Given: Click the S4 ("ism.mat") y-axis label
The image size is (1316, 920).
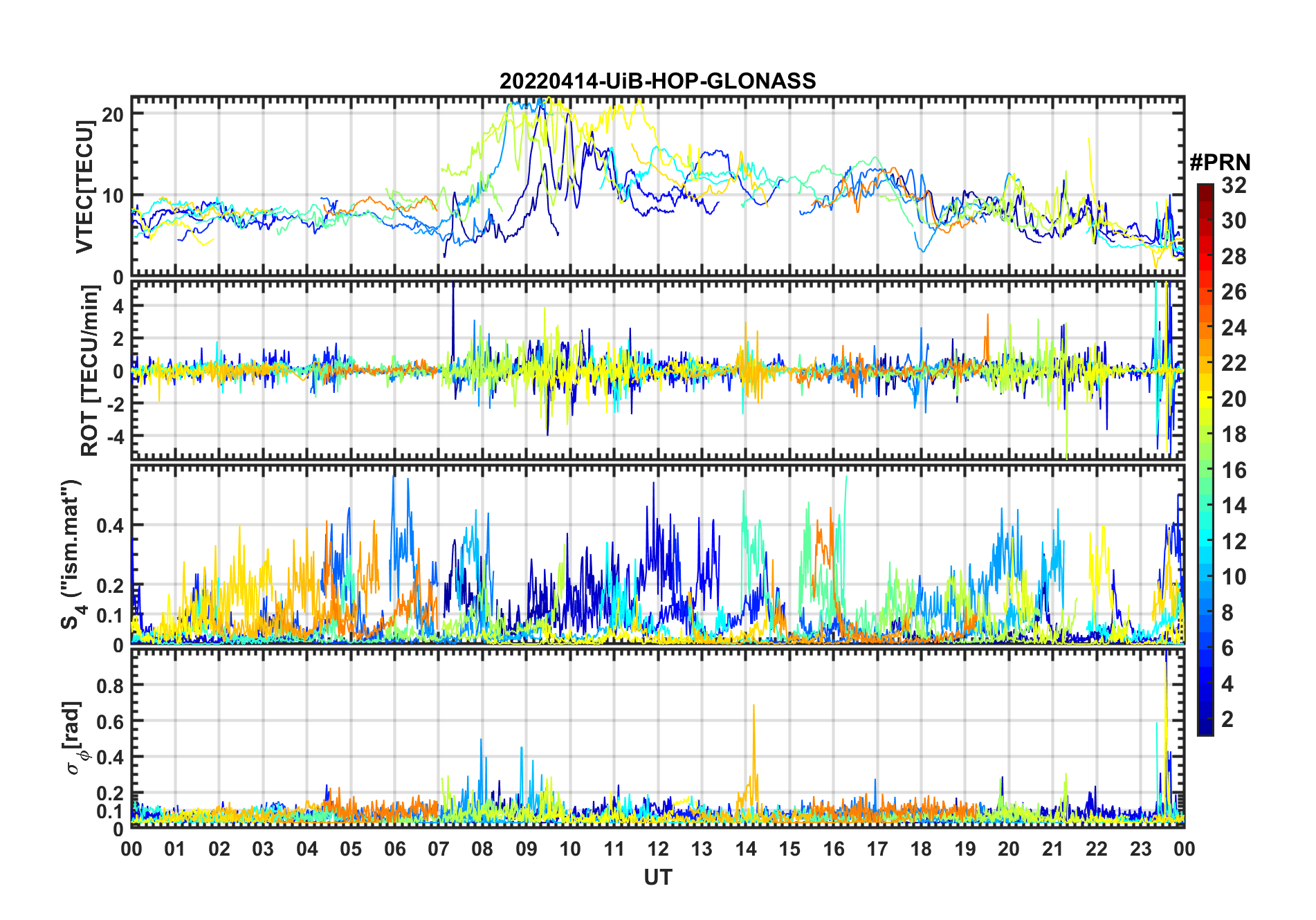Looking at the screenshot, I should click(x=72, y=555).
